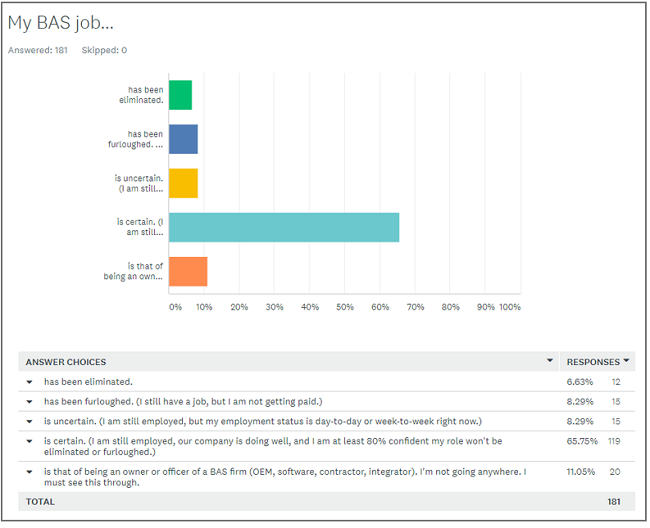This screenshot has height=528, width=650.
Task: Click the 50% x-axis tick label
Action: [x=345, y=307]
